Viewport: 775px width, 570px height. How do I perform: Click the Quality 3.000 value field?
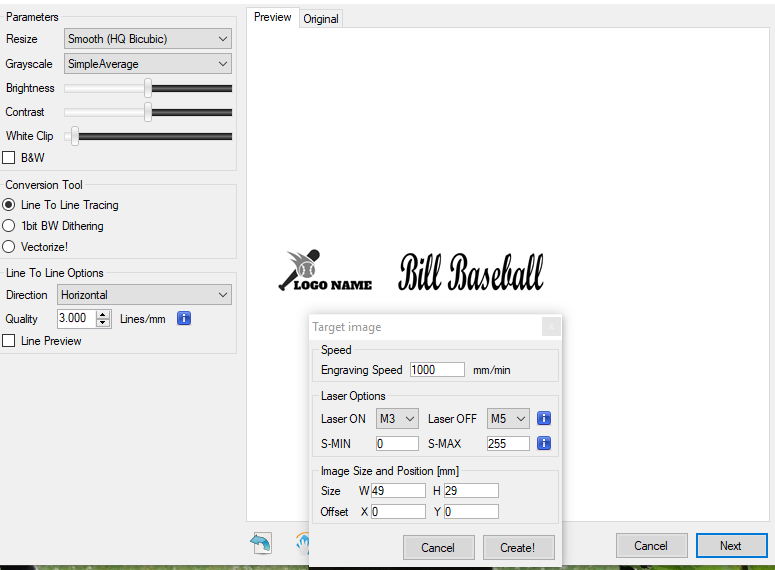[76, 318]
